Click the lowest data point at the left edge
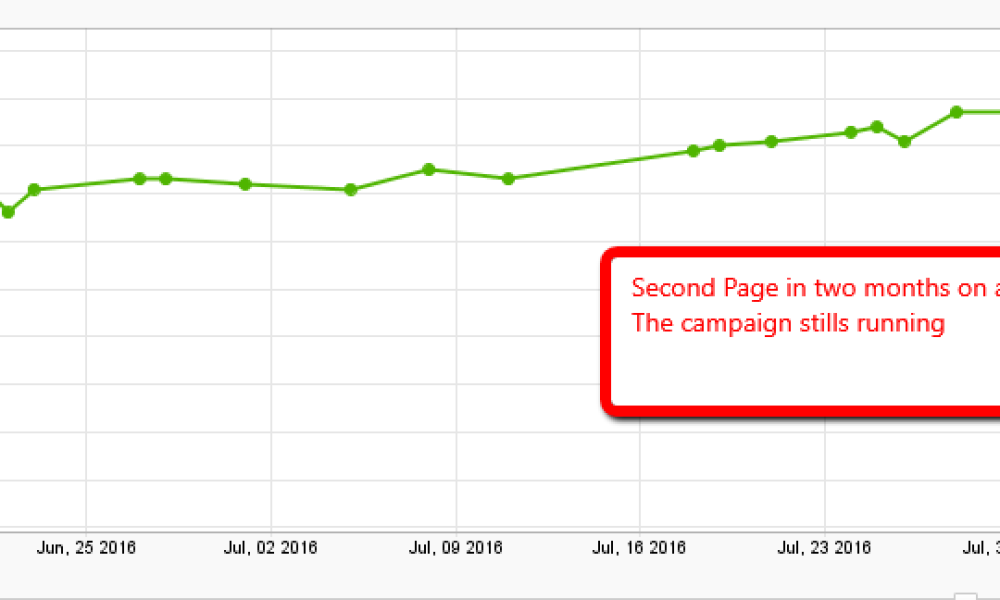 pos(5,210)
